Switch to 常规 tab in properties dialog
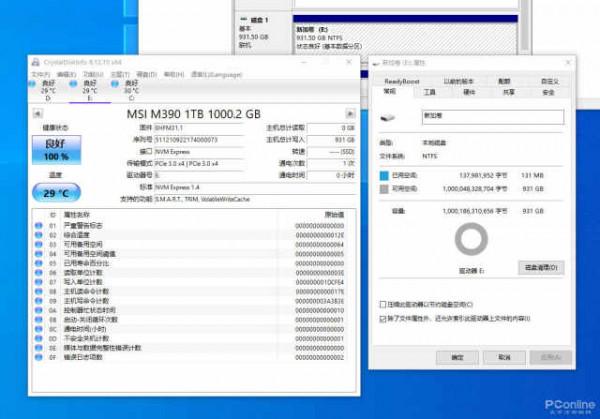 (x=390, y=91)
